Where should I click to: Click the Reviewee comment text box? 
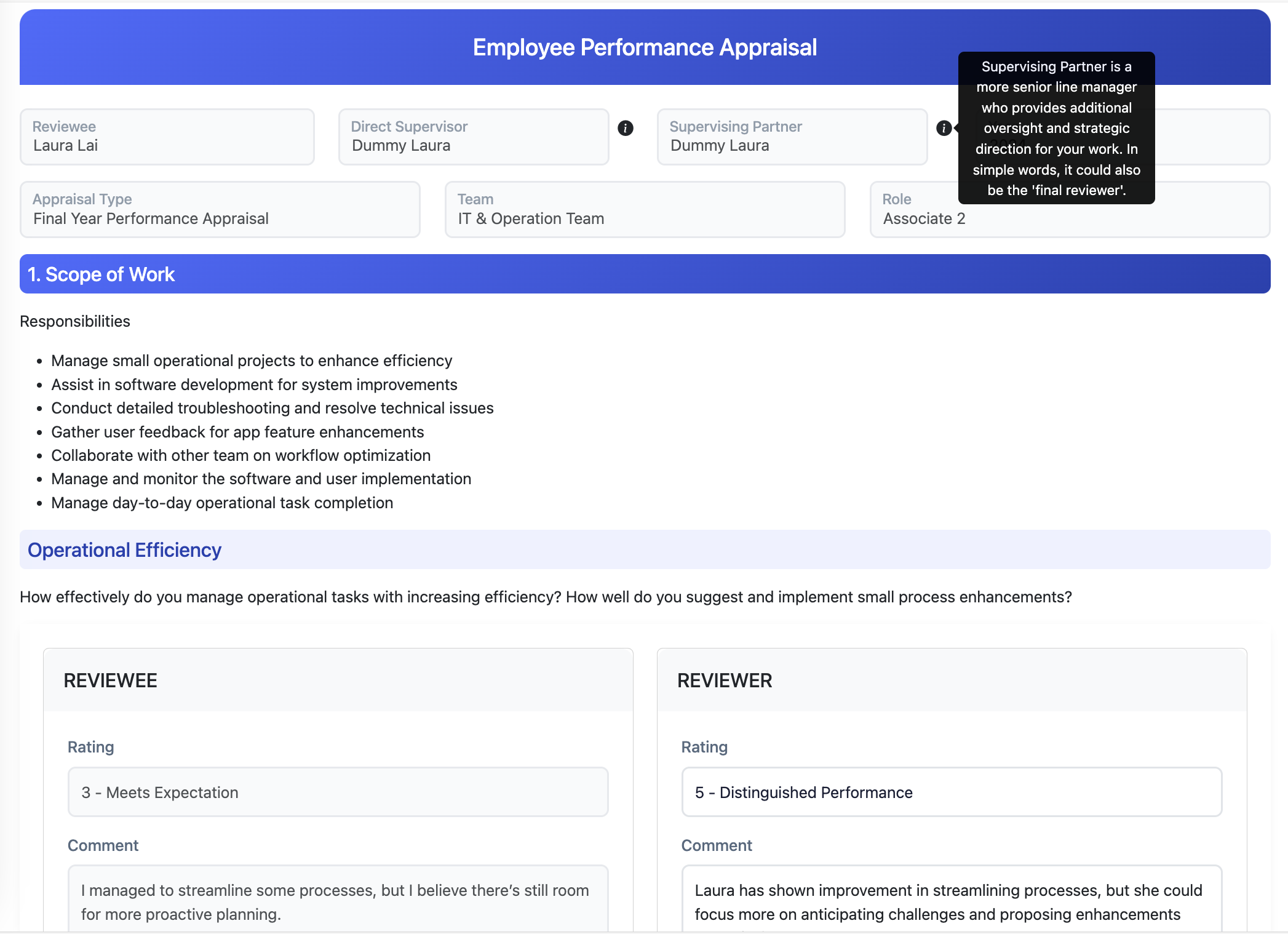pyautogui.click(x=338, y=901)
